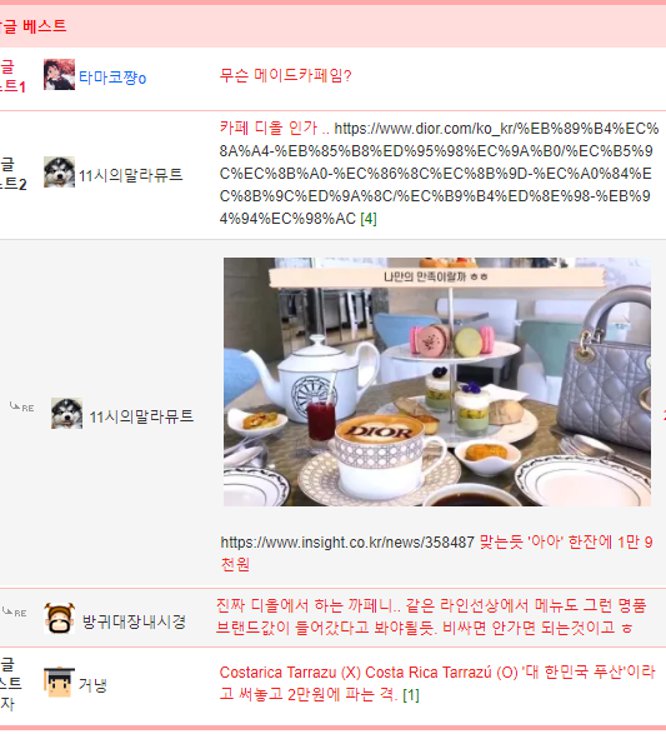Open 방귀대장내시경's cartoon avatar
666x734 pixels.
[59, 618]
